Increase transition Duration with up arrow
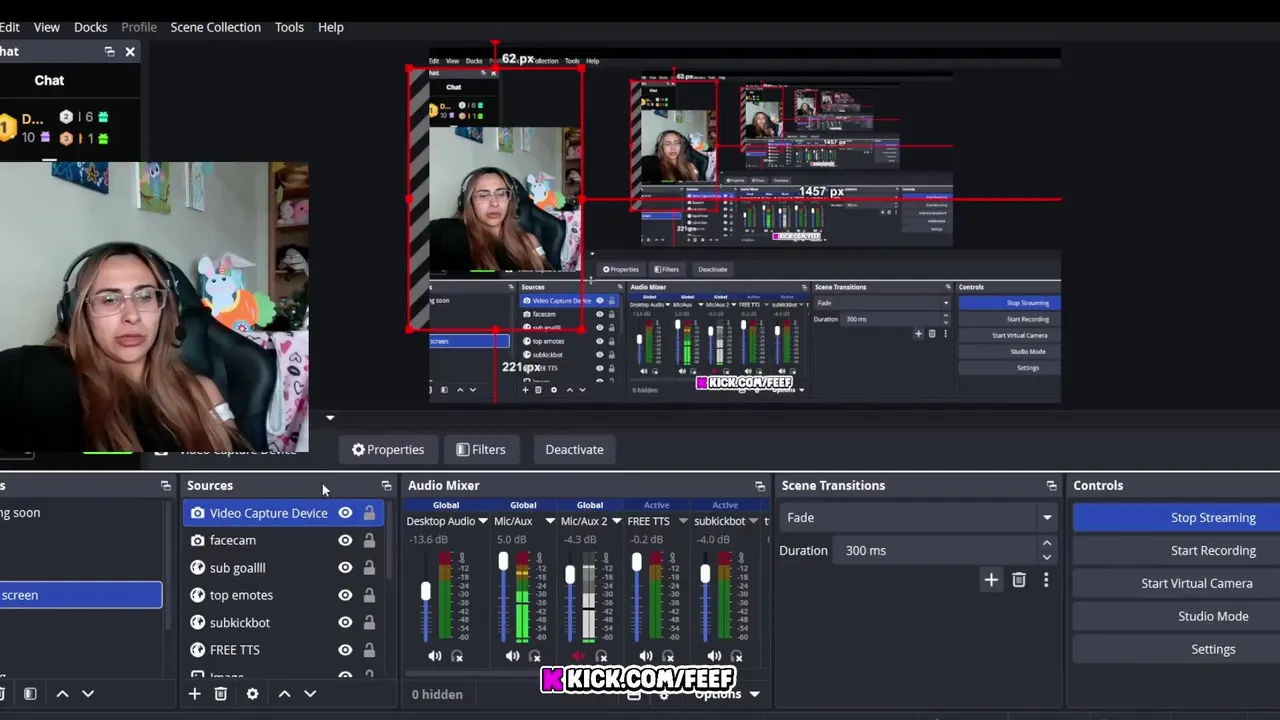Screen dimensions: 1280x720 tap(1046, 544)
